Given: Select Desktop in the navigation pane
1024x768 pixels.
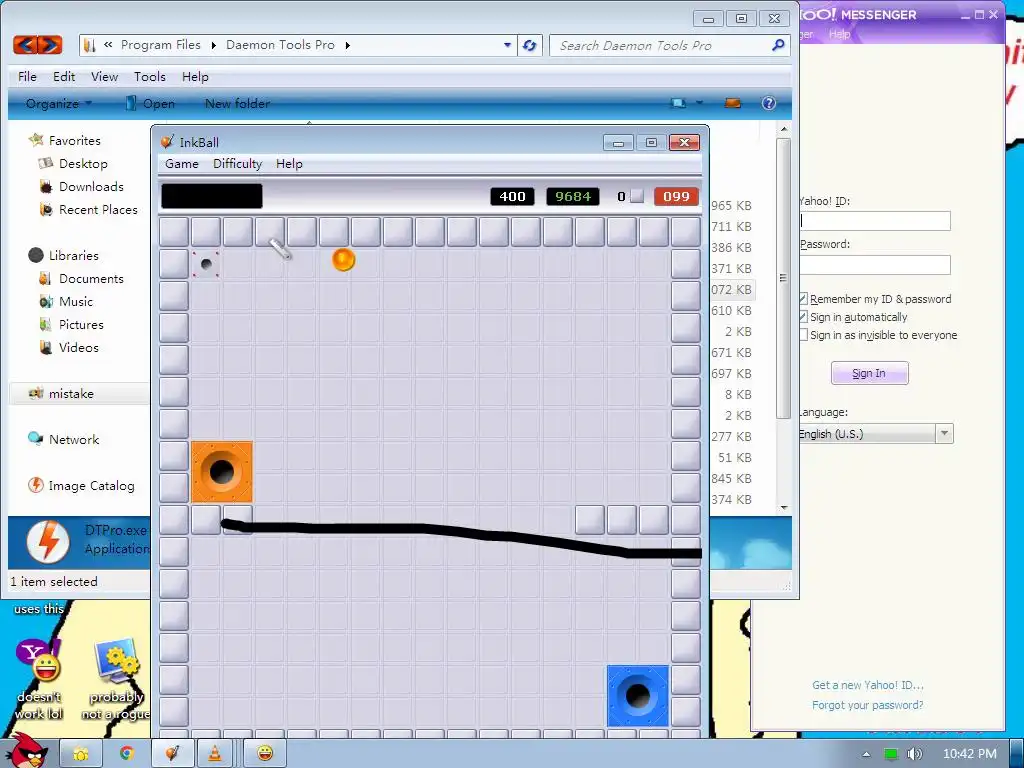Looking at the screenshot, I should [83, 163].
